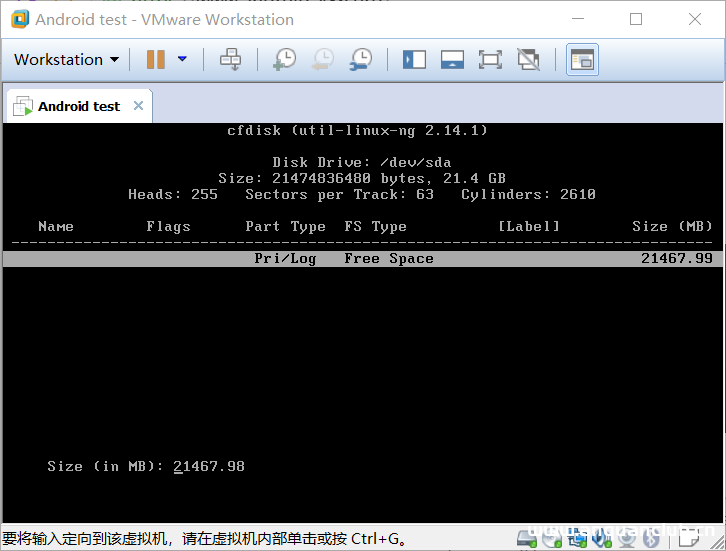726x551 pixels.
Task: Click the Disk Drive /dev/sda text
Action: coord(362,162)
